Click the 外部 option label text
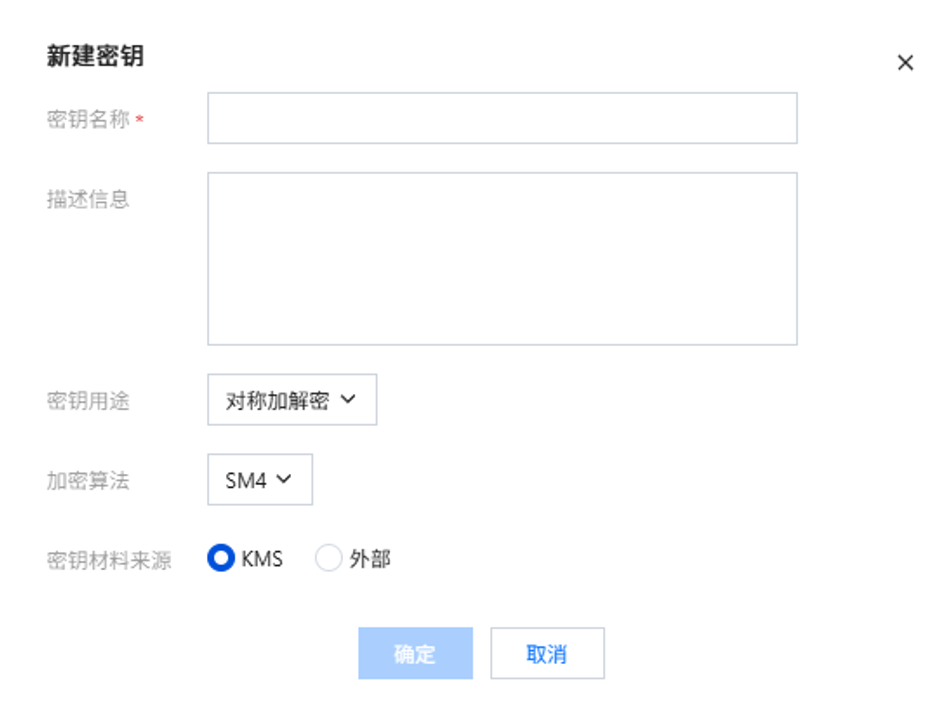The width and height of the screenshot is (930, 704). point(370,559)
